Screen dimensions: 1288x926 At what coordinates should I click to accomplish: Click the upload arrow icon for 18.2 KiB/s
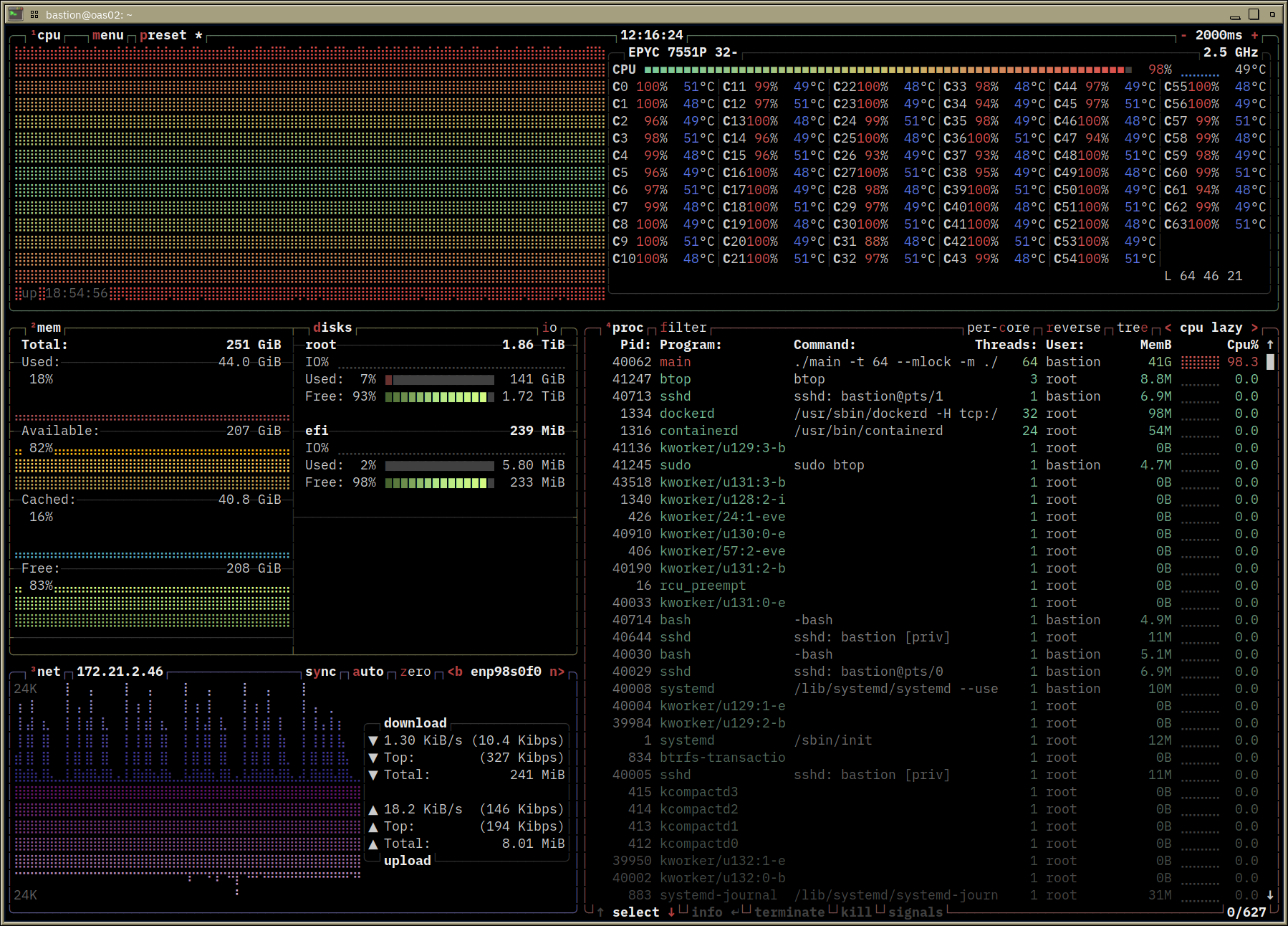tap(373, 810)
